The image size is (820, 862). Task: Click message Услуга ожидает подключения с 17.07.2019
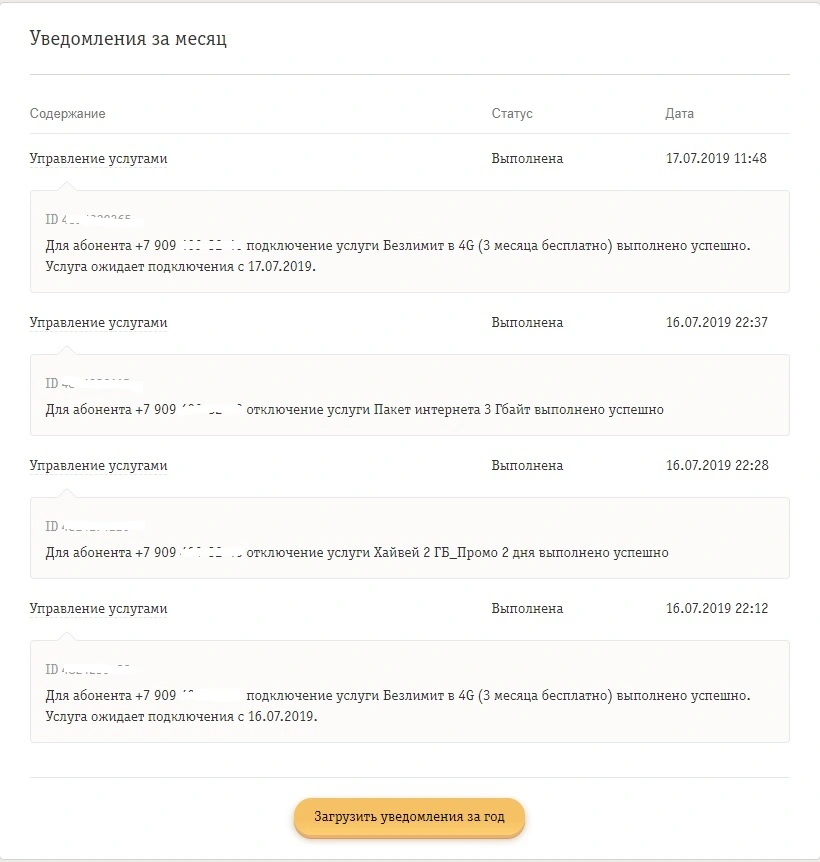180,267
